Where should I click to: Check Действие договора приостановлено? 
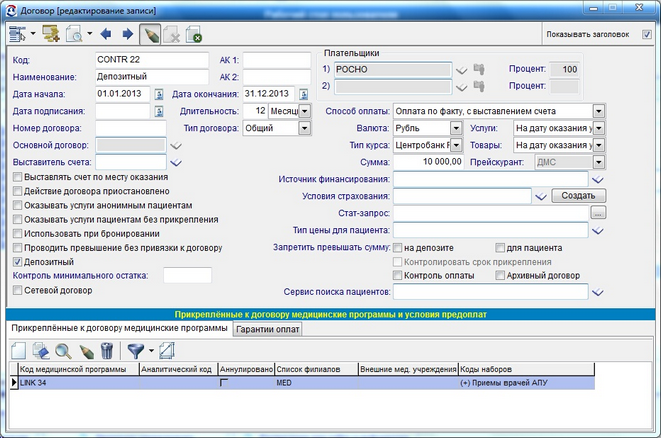(17, 191)
